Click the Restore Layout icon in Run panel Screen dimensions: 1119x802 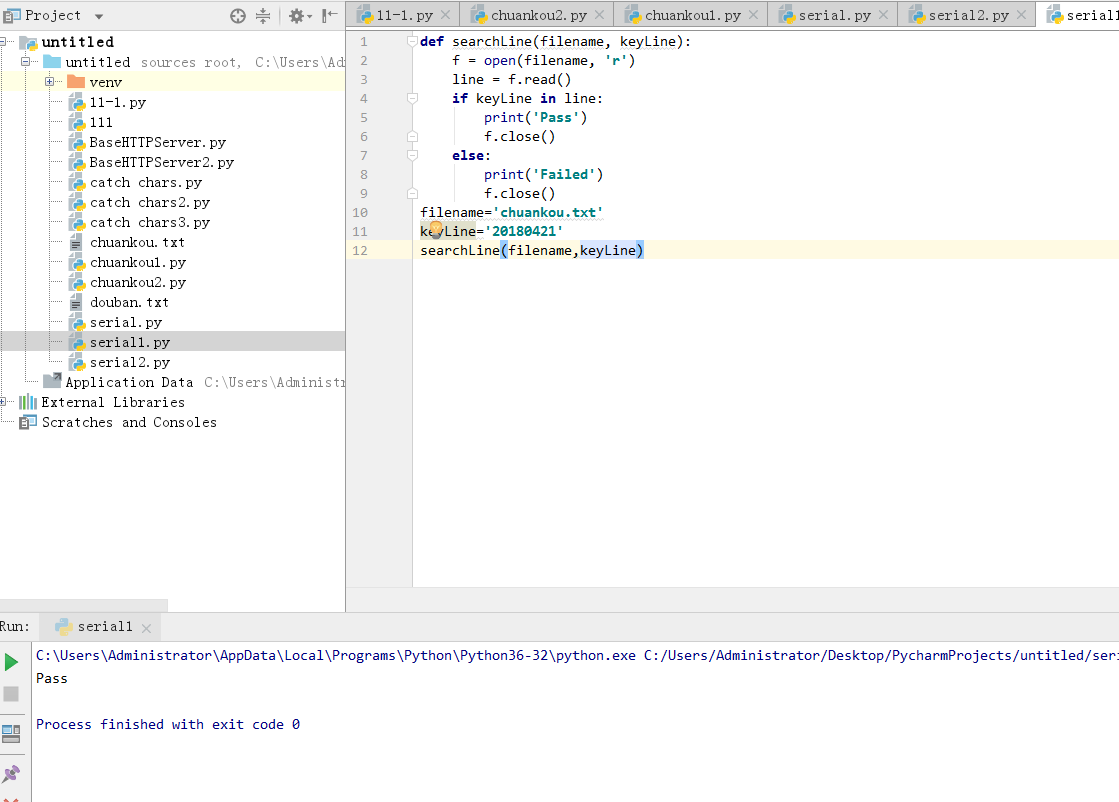point(11,733)
